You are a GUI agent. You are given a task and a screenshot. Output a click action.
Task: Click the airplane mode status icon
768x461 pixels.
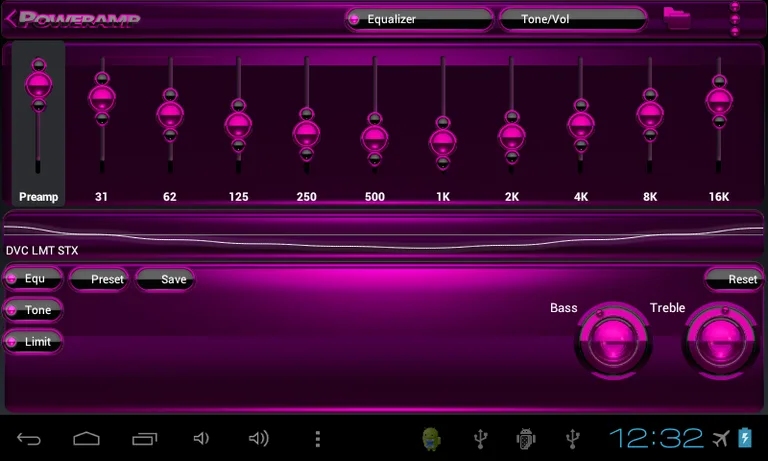pos(720,438)
